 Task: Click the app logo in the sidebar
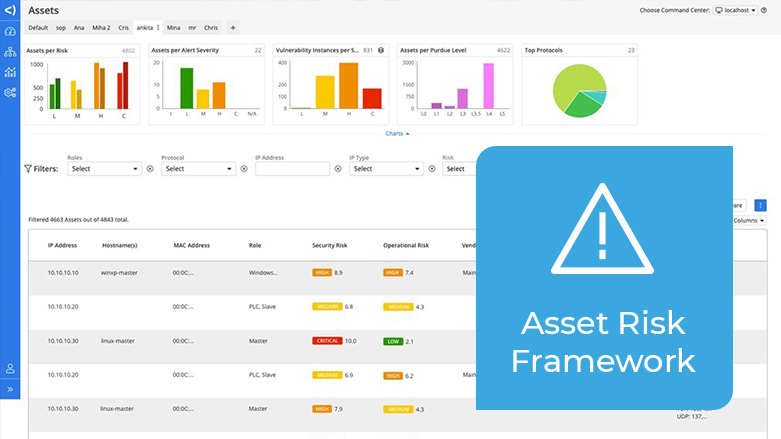point(10,10)
